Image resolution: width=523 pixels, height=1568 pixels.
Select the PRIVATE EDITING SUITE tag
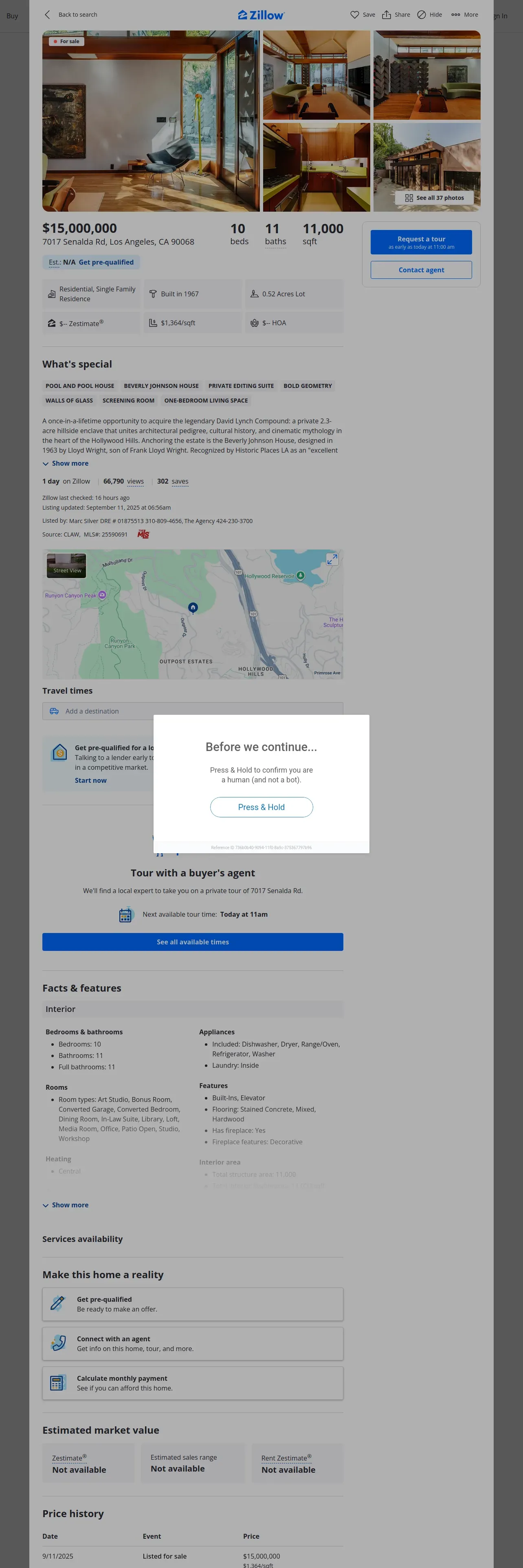241,386
